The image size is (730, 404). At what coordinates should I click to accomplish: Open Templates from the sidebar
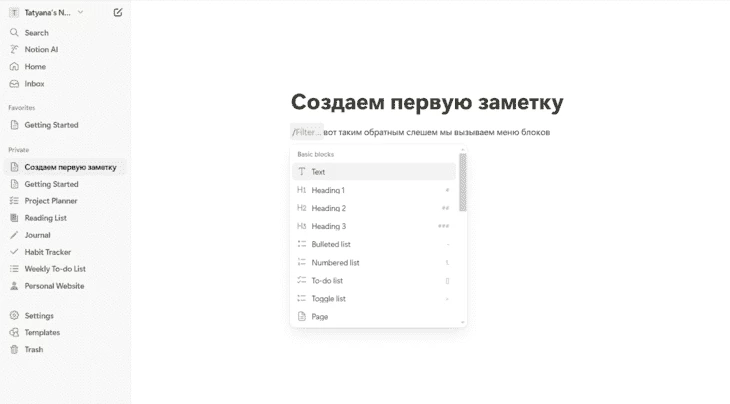tap(42, 333)
